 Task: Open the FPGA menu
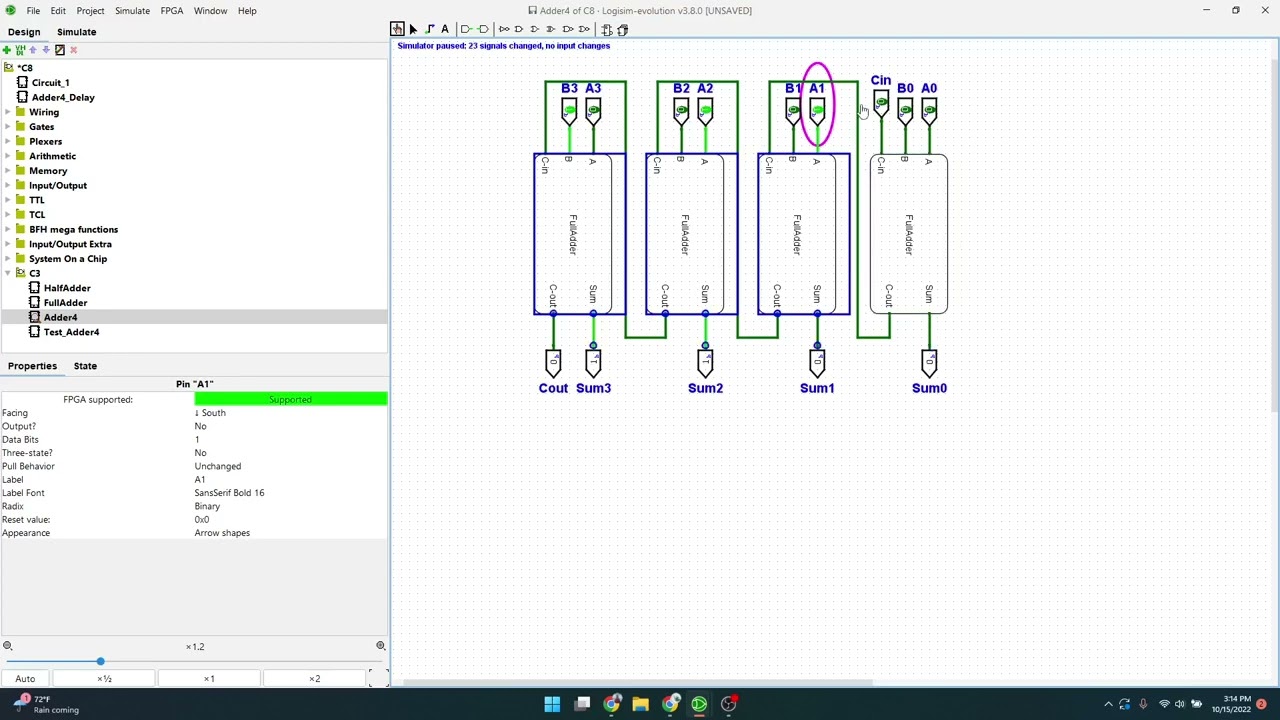coord(172,10)
